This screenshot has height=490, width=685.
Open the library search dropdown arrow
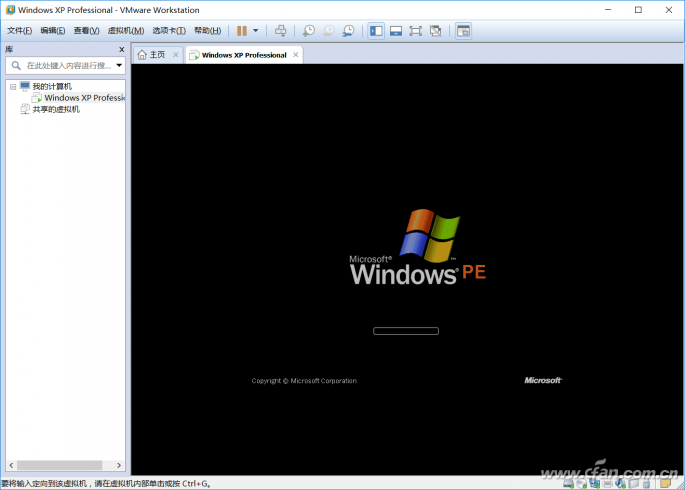click(119, 66)
